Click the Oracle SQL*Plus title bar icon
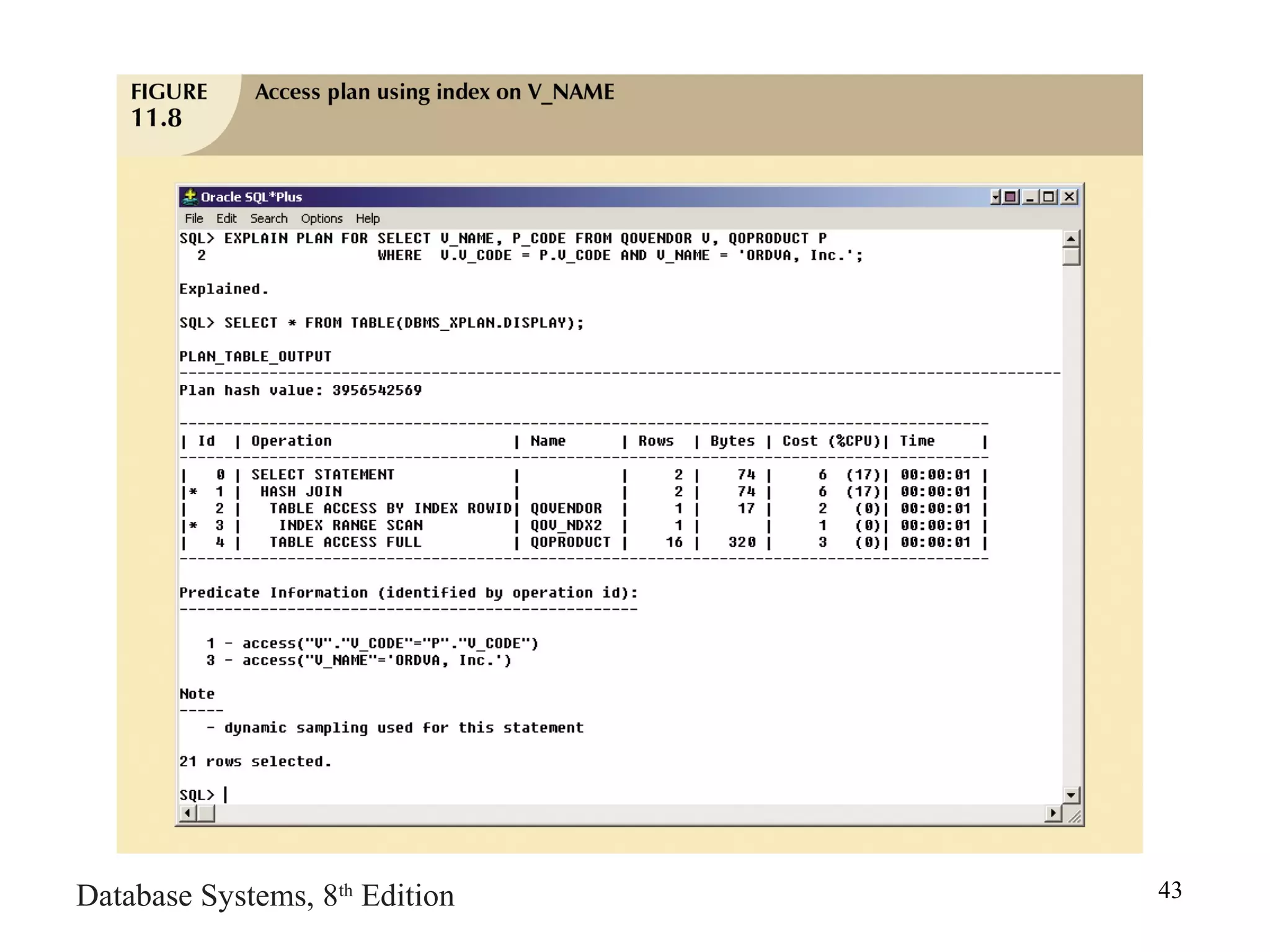Viewport: 1270px width, 952px height. [190, 196]
